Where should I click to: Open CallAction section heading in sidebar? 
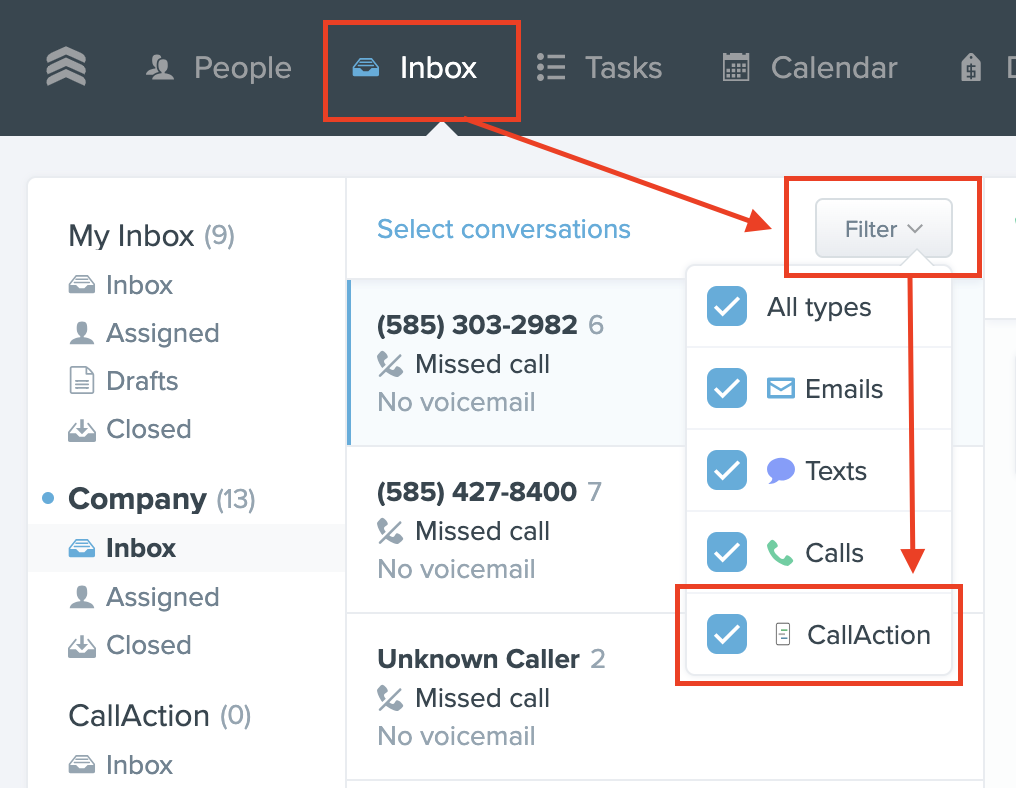[x=159, y=716]
